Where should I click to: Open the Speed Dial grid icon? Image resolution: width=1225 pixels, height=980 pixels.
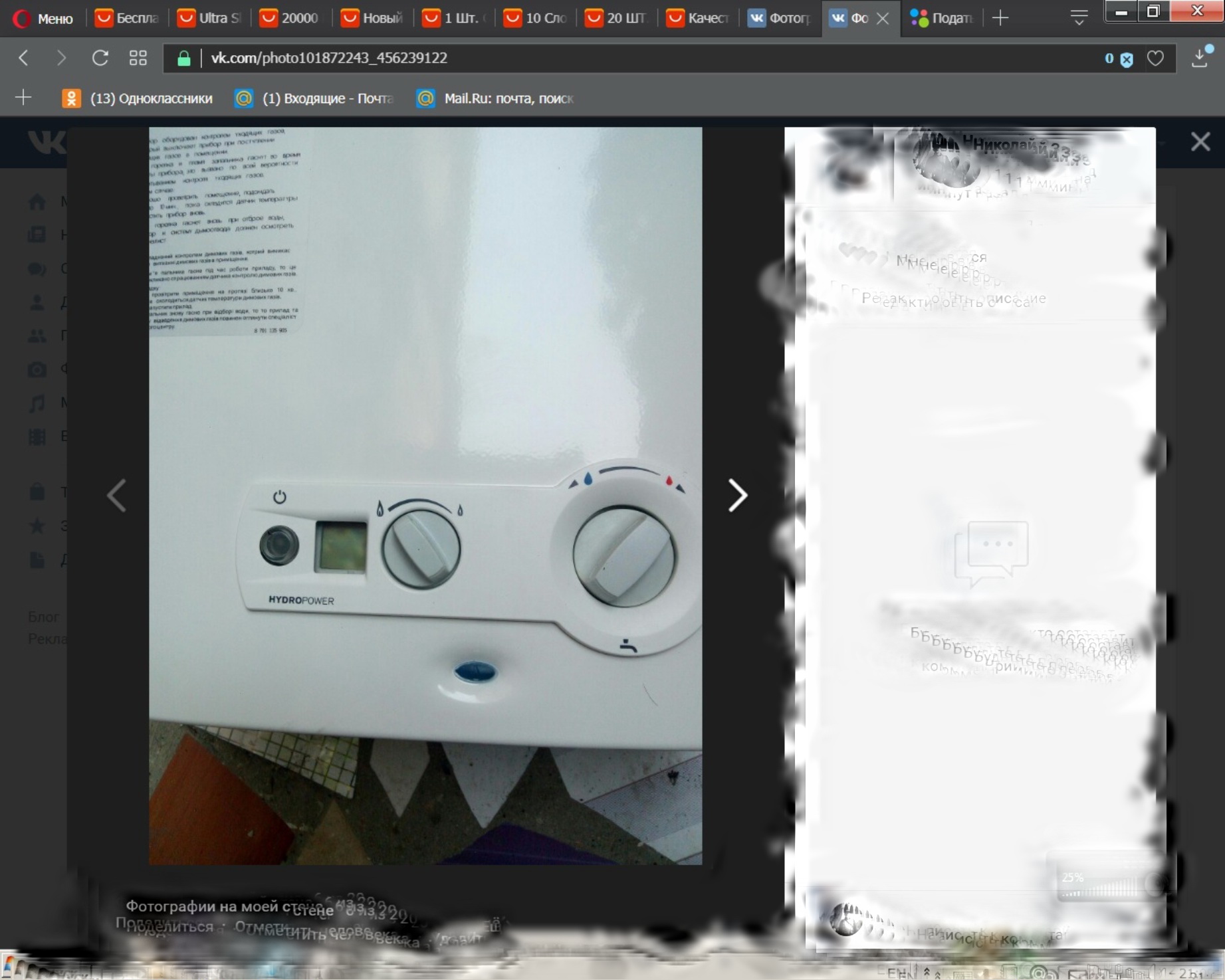[x=138, y=58]
